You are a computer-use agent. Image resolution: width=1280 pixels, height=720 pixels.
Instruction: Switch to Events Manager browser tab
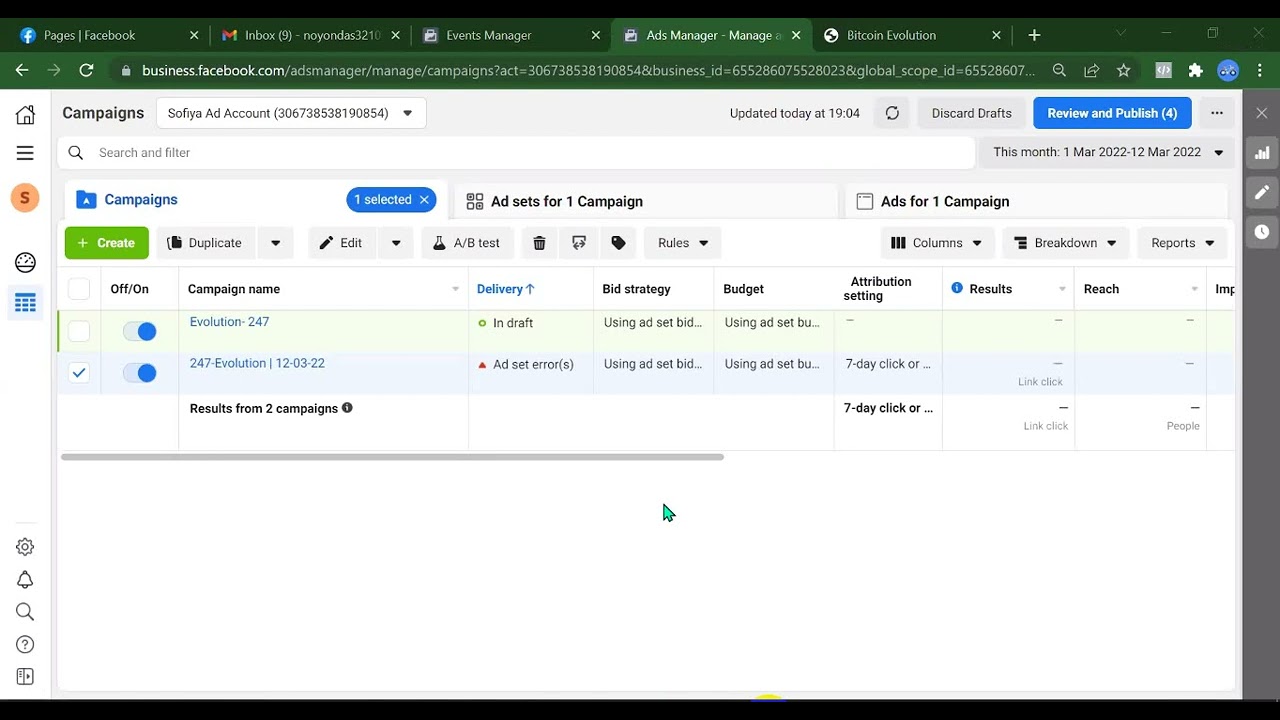pos(510,35)
